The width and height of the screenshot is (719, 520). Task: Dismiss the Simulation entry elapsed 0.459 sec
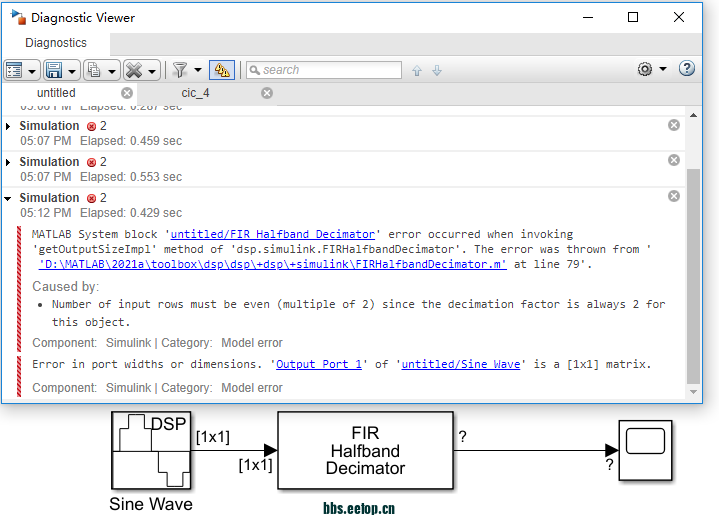tap(674, 125)
